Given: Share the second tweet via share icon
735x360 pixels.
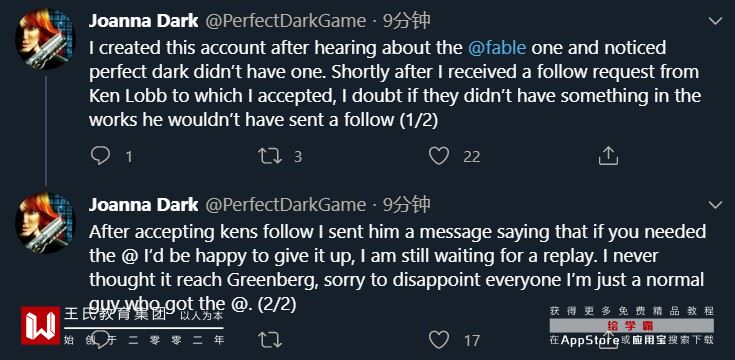Looking at the screenshot, I should (608, 340).
